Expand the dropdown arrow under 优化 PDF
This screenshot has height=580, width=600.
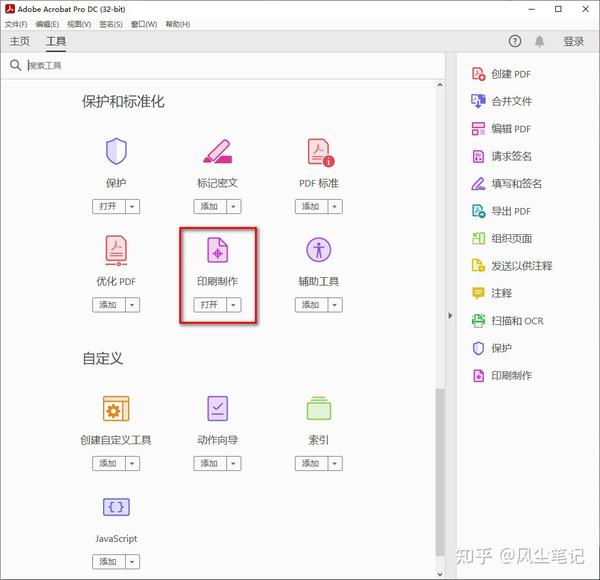(x=132, y=305)
